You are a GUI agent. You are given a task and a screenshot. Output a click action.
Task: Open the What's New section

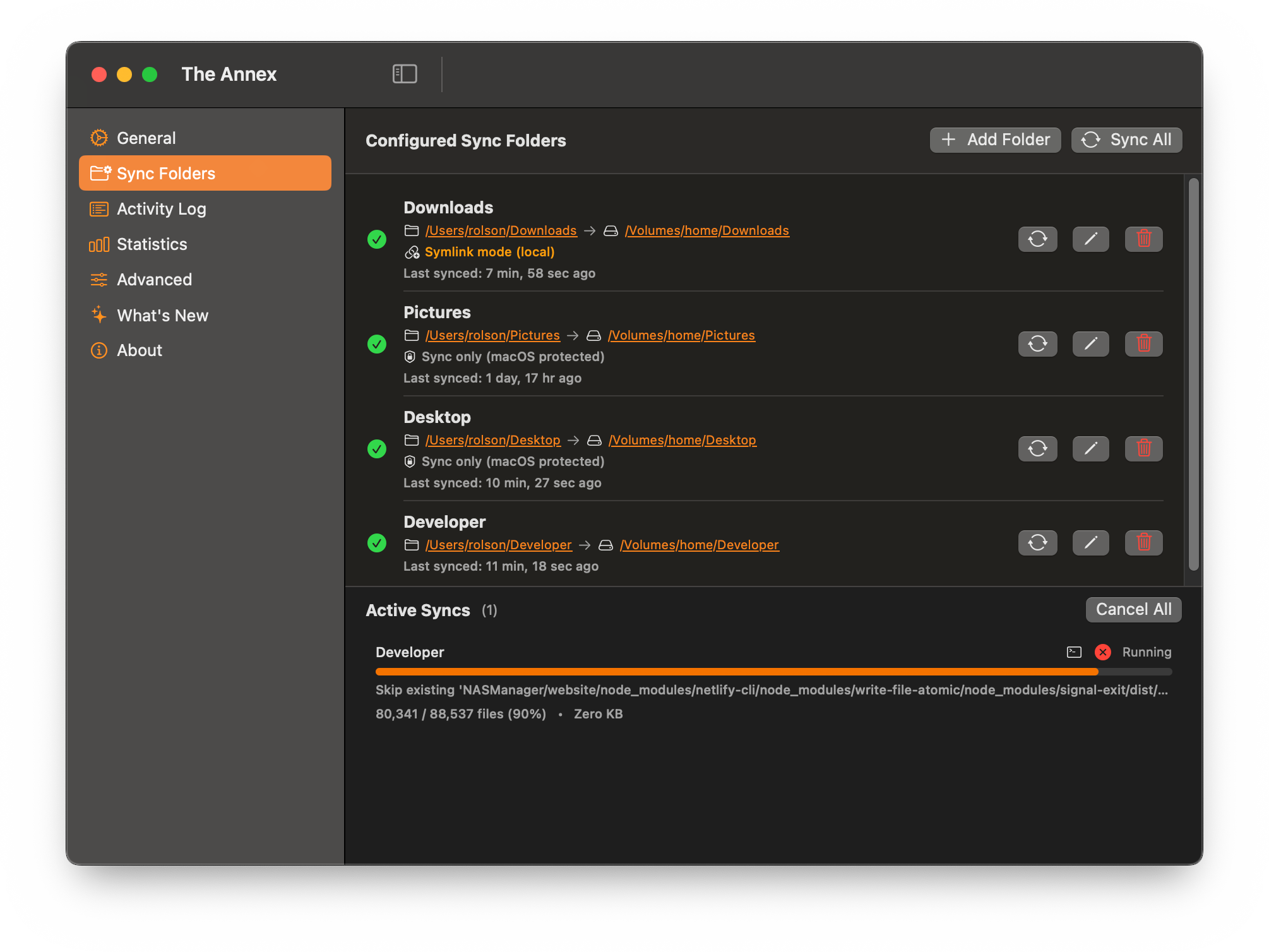(x=205, y=315)
